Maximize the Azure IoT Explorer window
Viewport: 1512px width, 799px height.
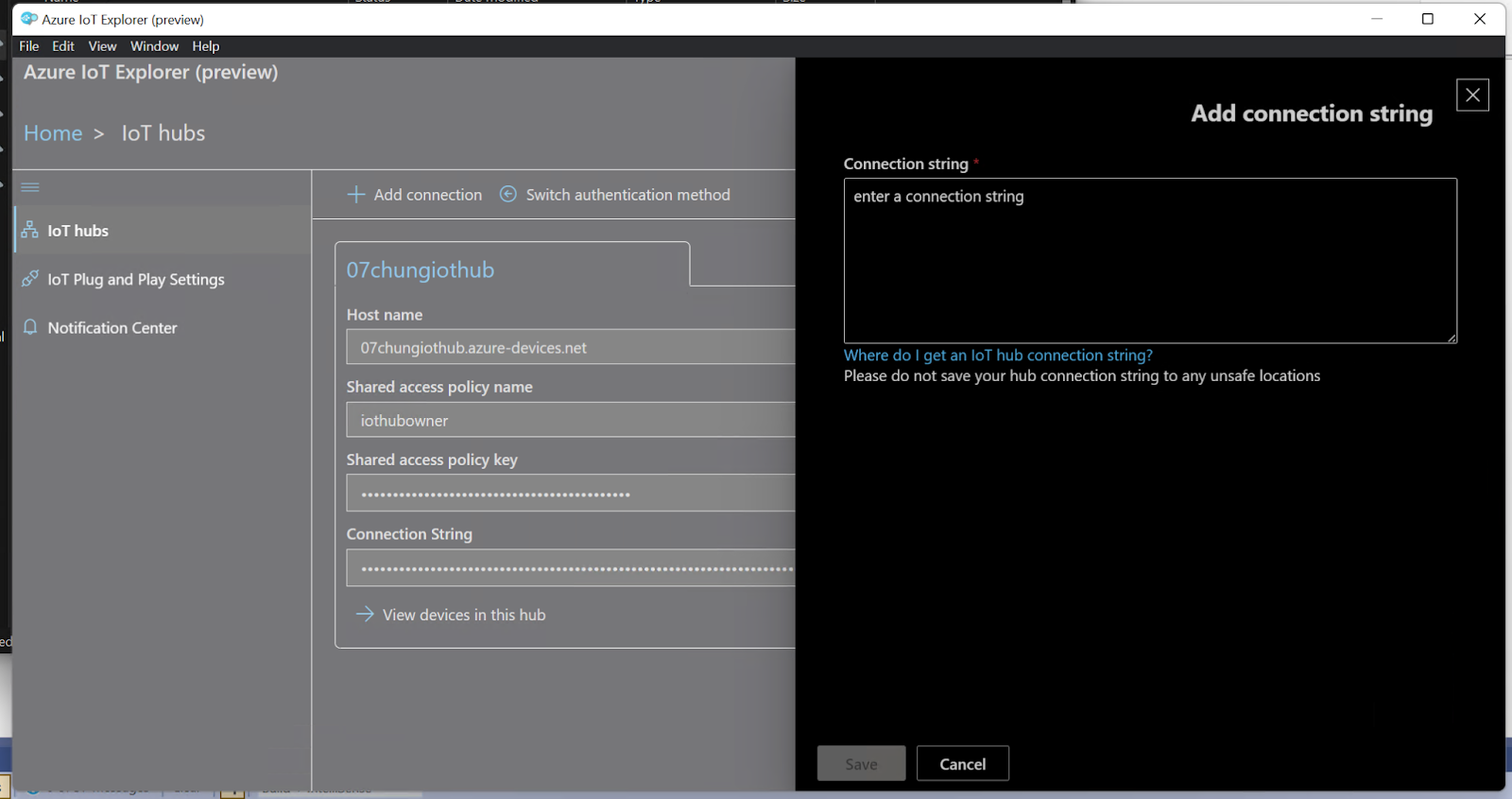[x=1428, y=19]
